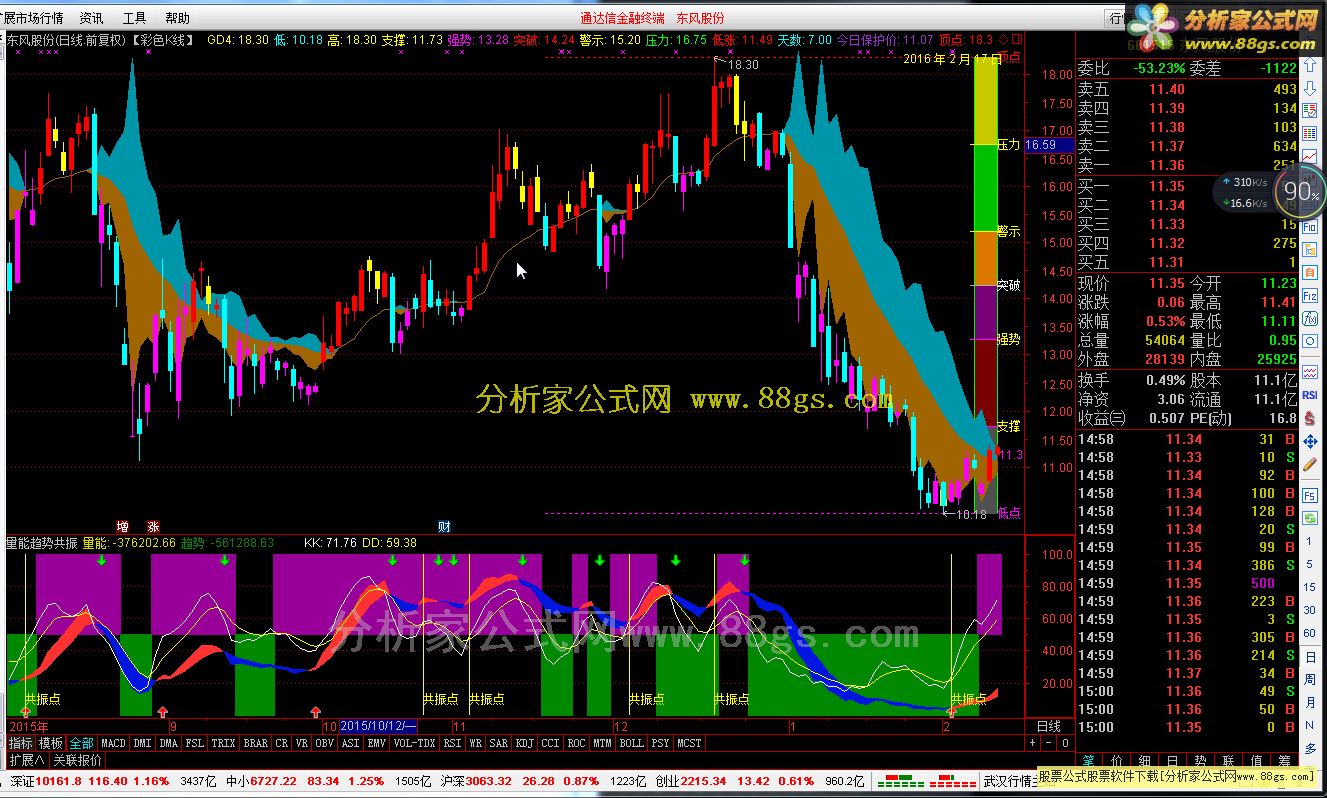
Task: Select the OBV indicator
Action: point(325,743)
